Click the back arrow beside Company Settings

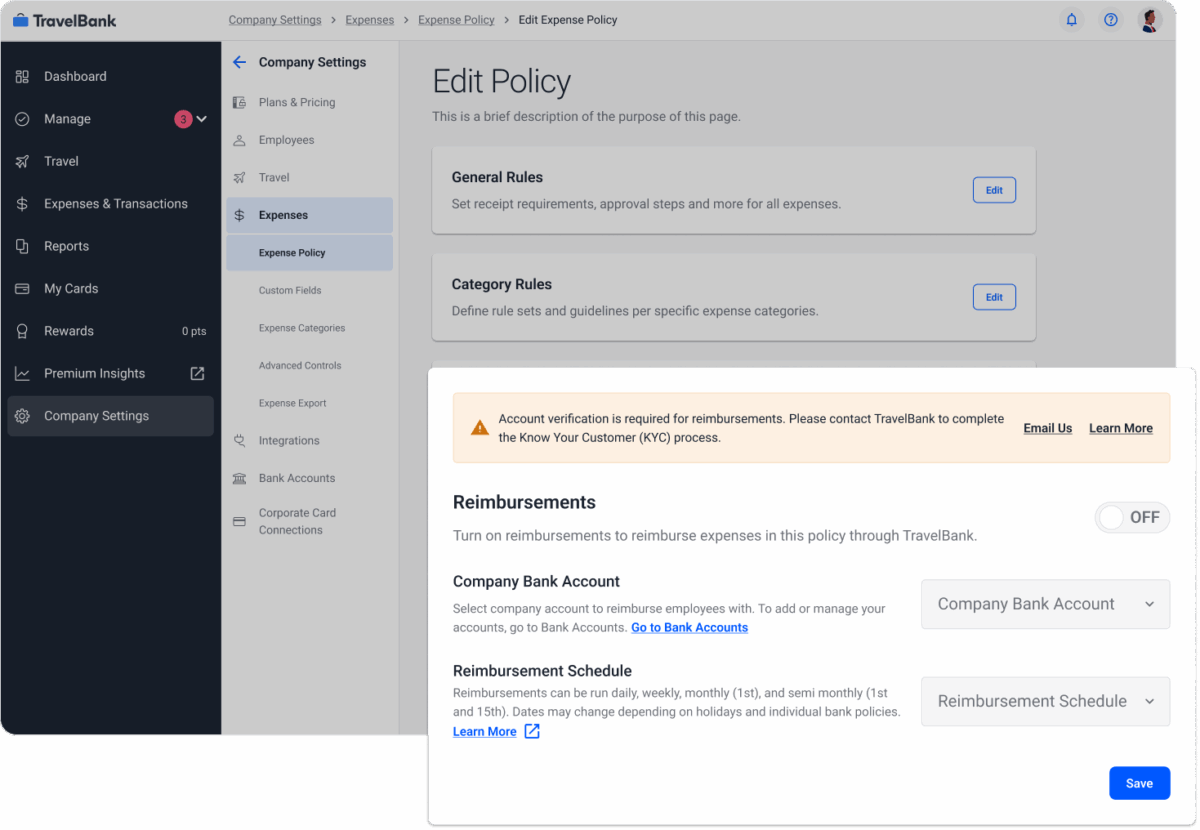pyautogui.click(x=239, y=62)
